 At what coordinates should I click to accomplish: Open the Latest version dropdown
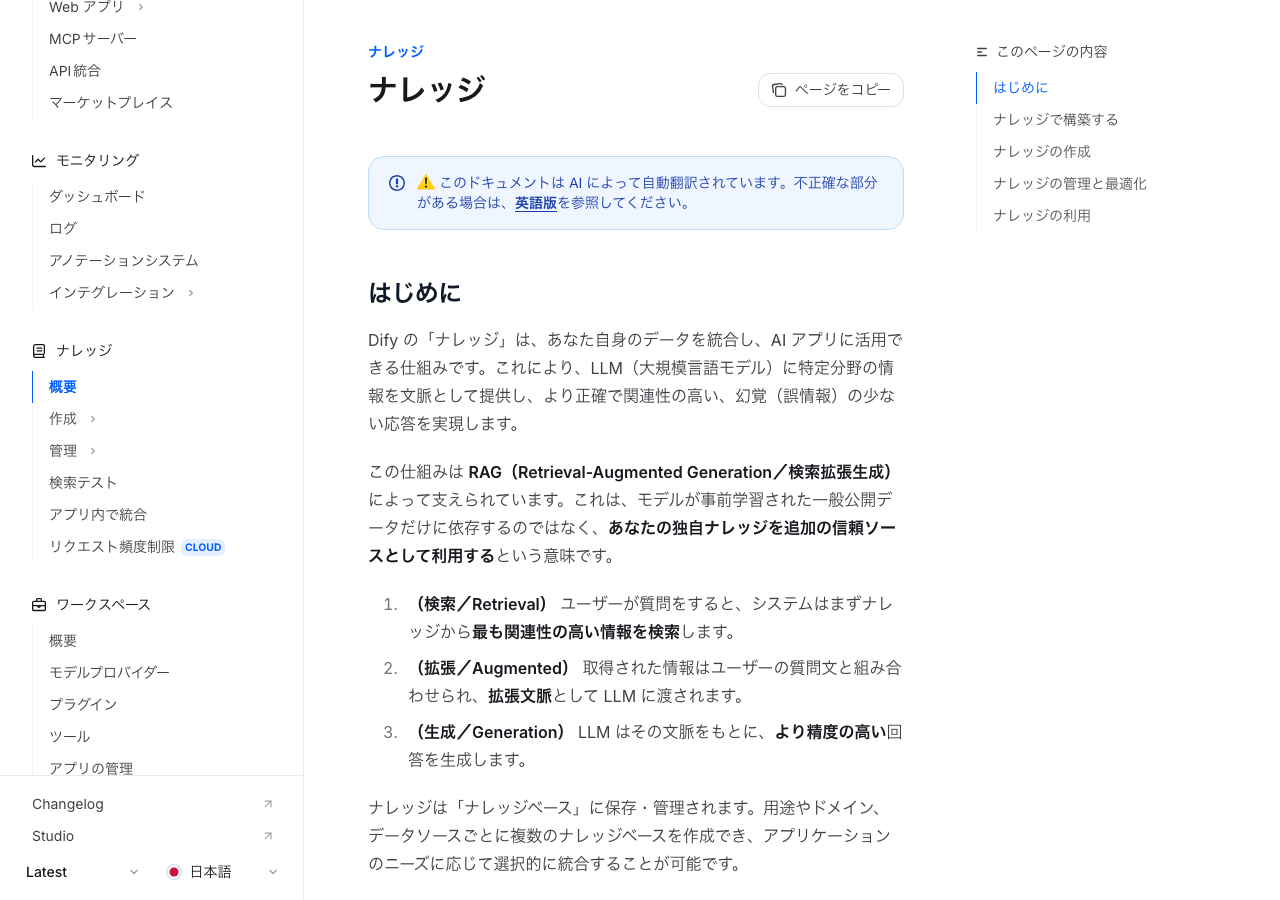tap(82, 872)
